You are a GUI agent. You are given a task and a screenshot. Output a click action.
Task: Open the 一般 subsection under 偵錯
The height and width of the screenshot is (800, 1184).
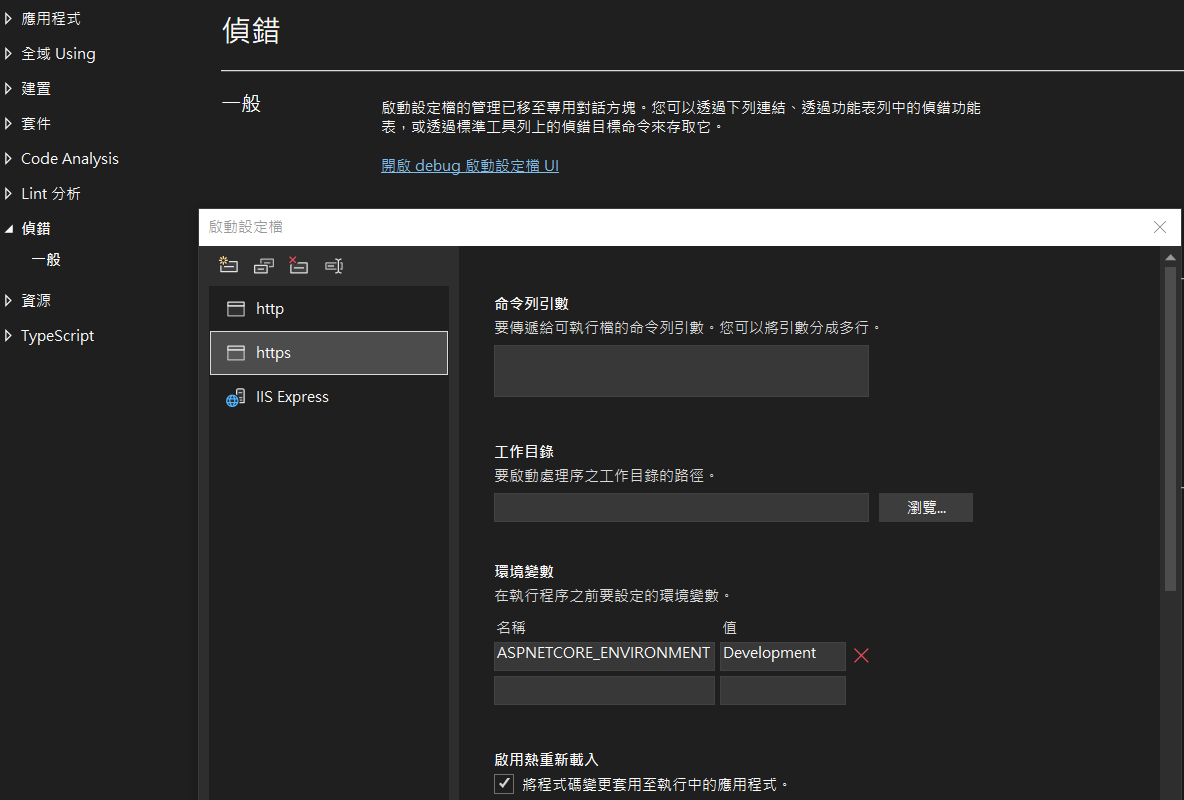point(46,260)
